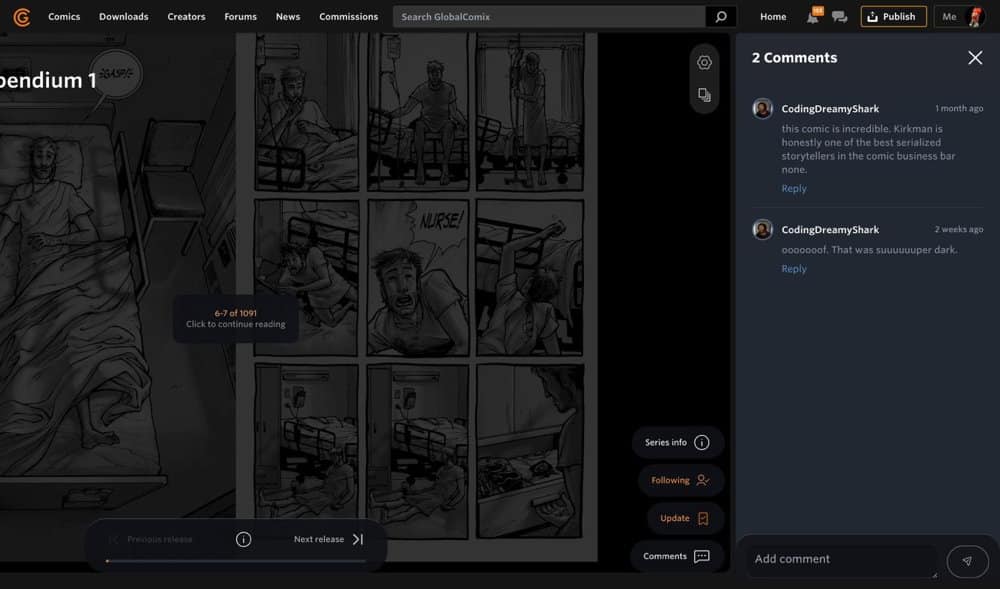
Task: Go to Previous release
Action: 152,539
